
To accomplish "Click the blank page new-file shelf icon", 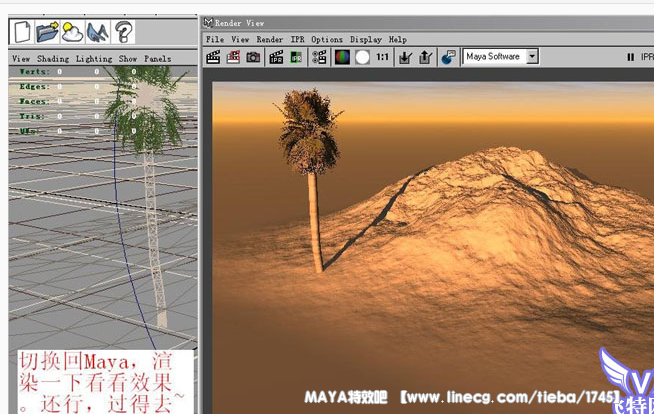I will point(22,32).
